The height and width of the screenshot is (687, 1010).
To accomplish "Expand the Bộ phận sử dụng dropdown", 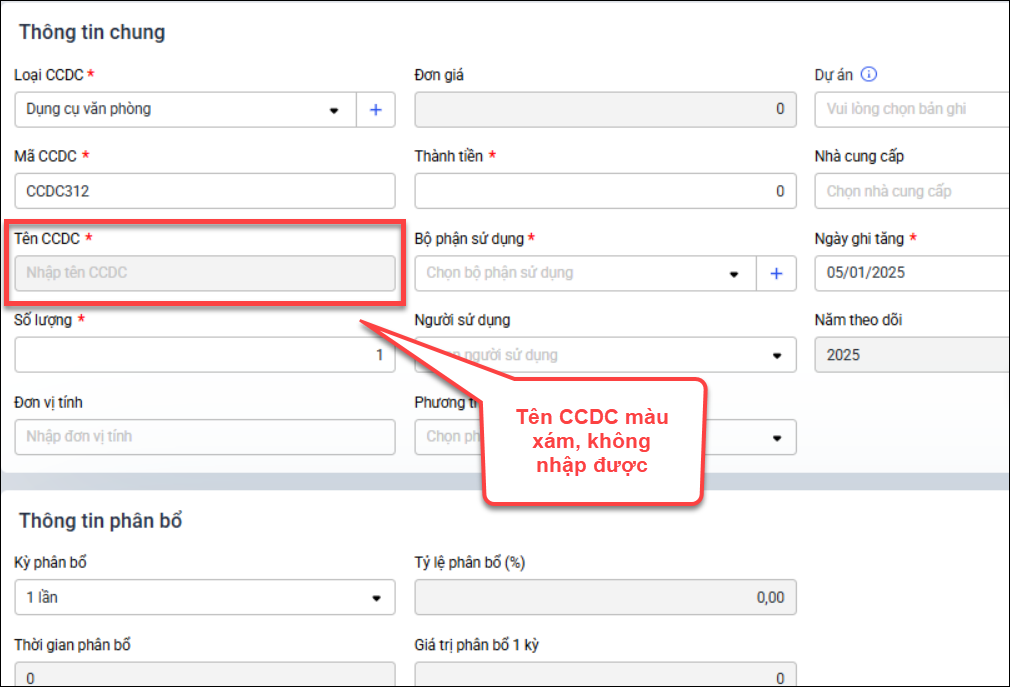I will 735,273.
